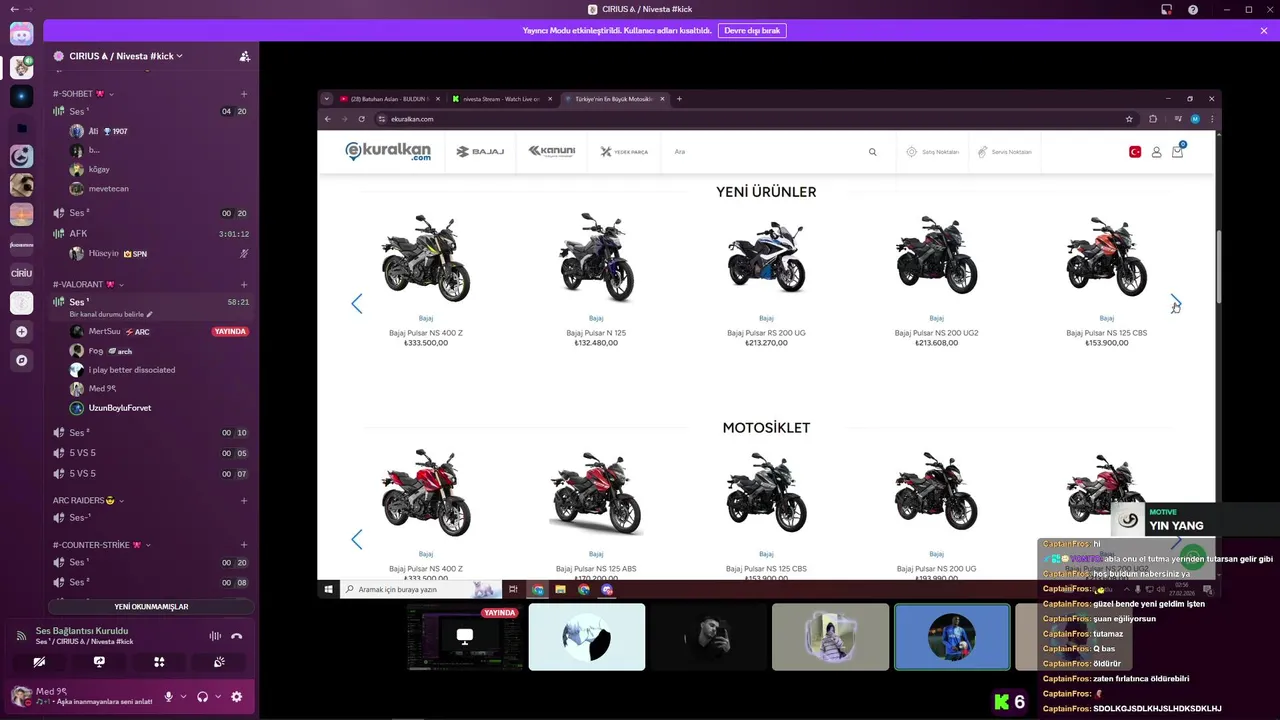Switch to the Batuhan Aslan YouTube tab
The image size is (1280, 720).
click(389, 99)
